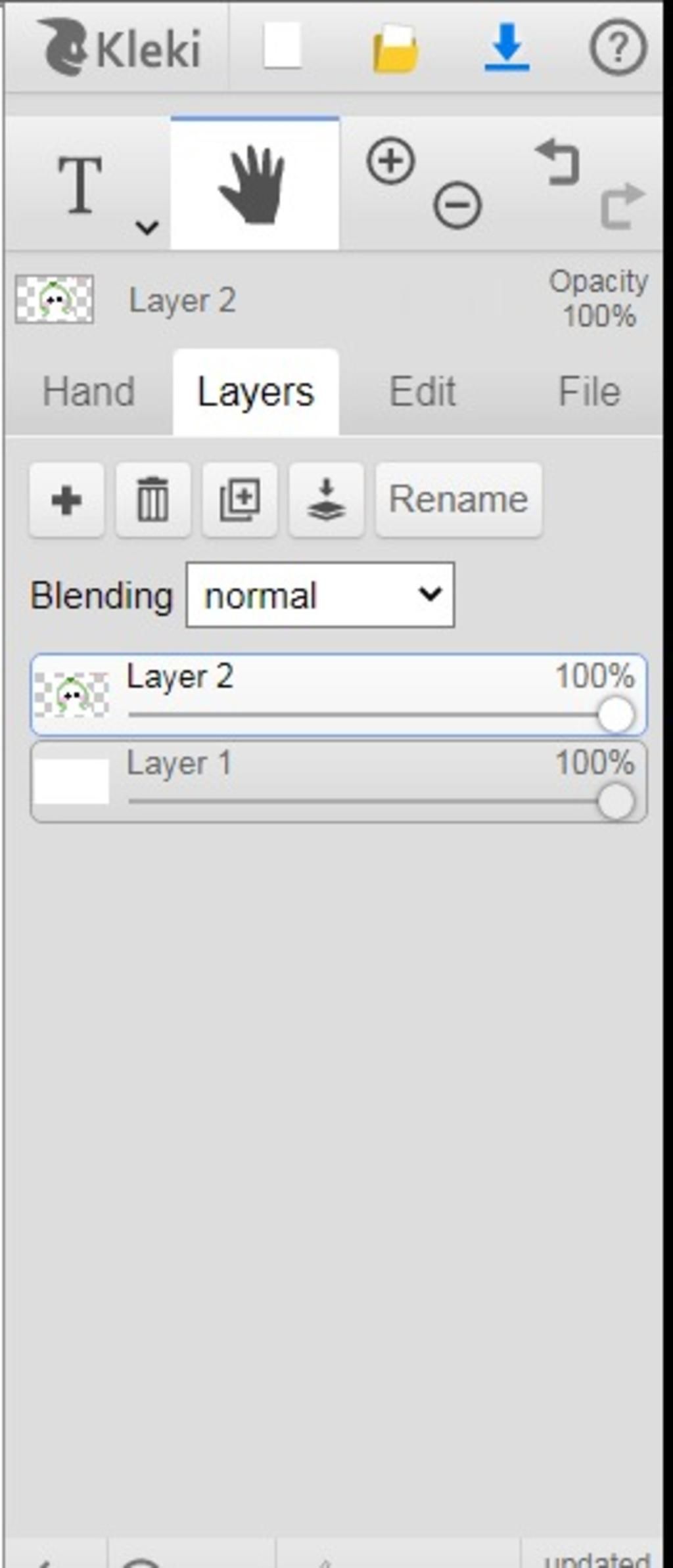Zoom out with the minus magnifier
Image resolution: width=673 pixels, height=1568 pixels.
[457, 205]
